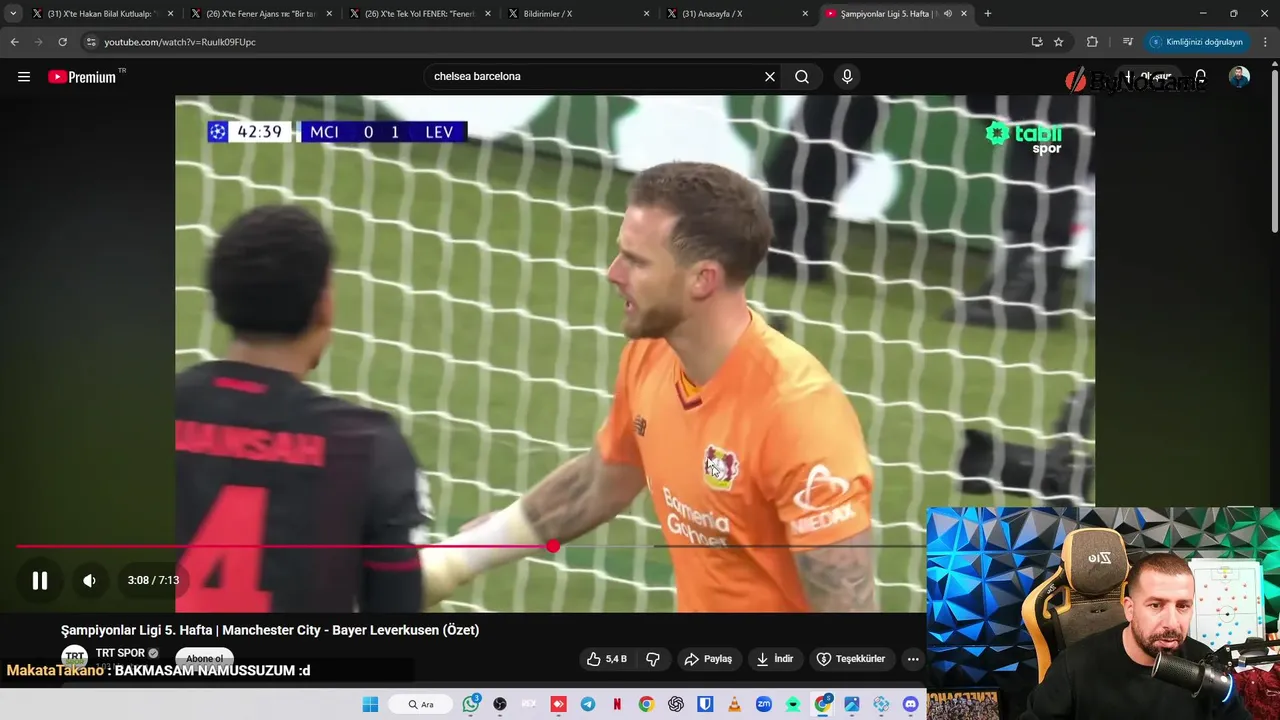Dislike the video
The height and width of the screenshot is (720, 1280).
pos(653,659)
